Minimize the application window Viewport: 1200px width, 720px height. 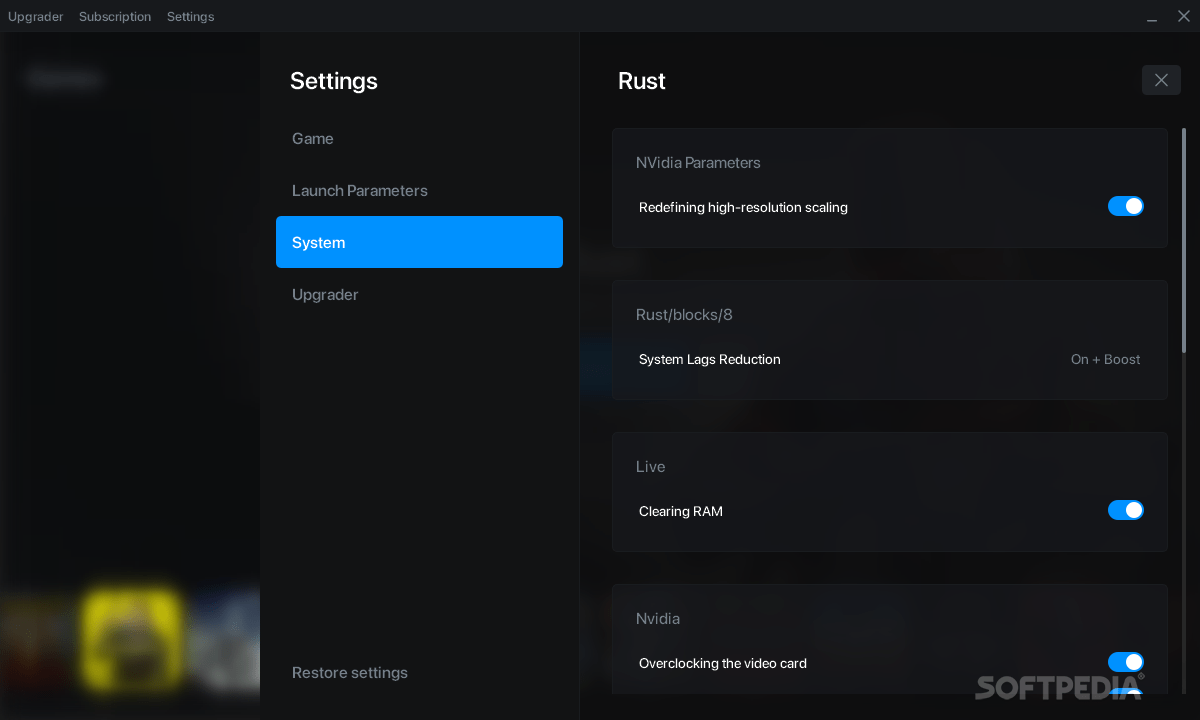(1153, 17)
